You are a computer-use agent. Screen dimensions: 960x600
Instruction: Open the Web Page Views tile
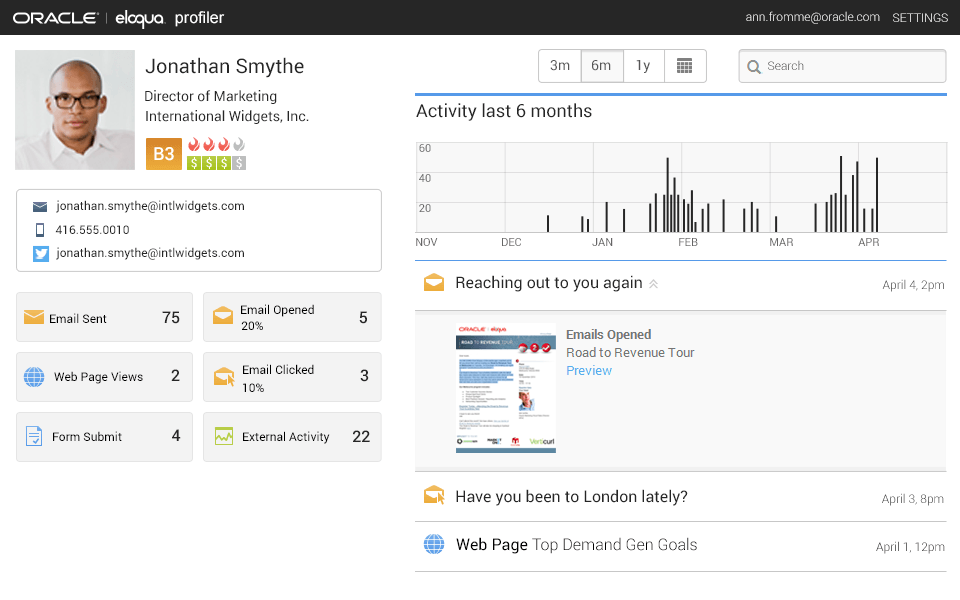point(105,377)
